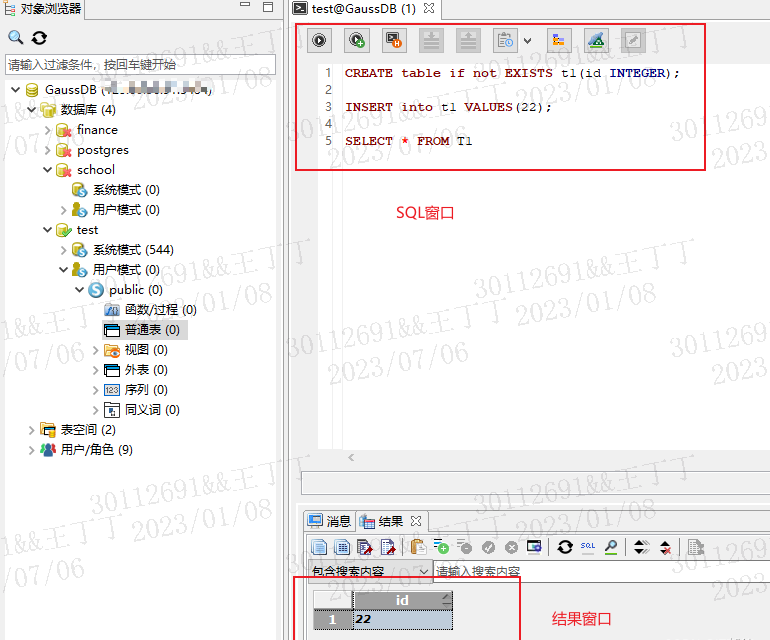Toggle search bar magnifier in results
The width and height of the screenshot is (770, 640).
tap(611, 547)
